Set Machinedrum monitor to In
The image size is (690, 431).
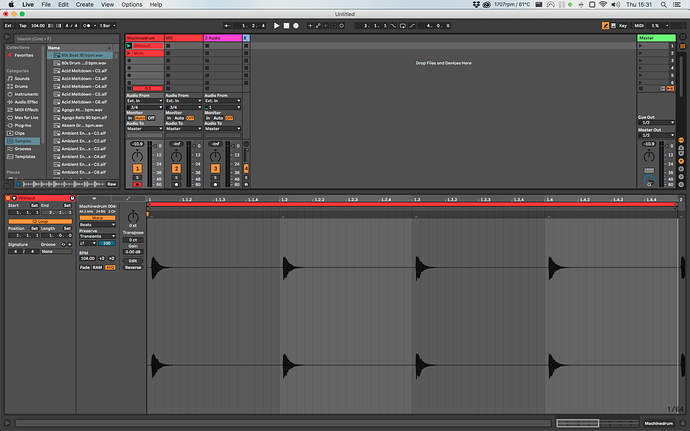tap(130, 118)
